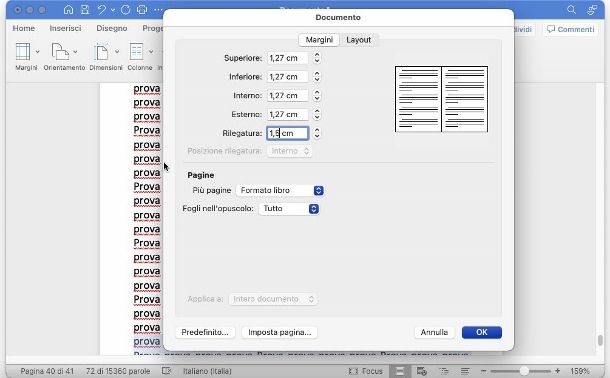Click the Save icon in title bar

85,10
